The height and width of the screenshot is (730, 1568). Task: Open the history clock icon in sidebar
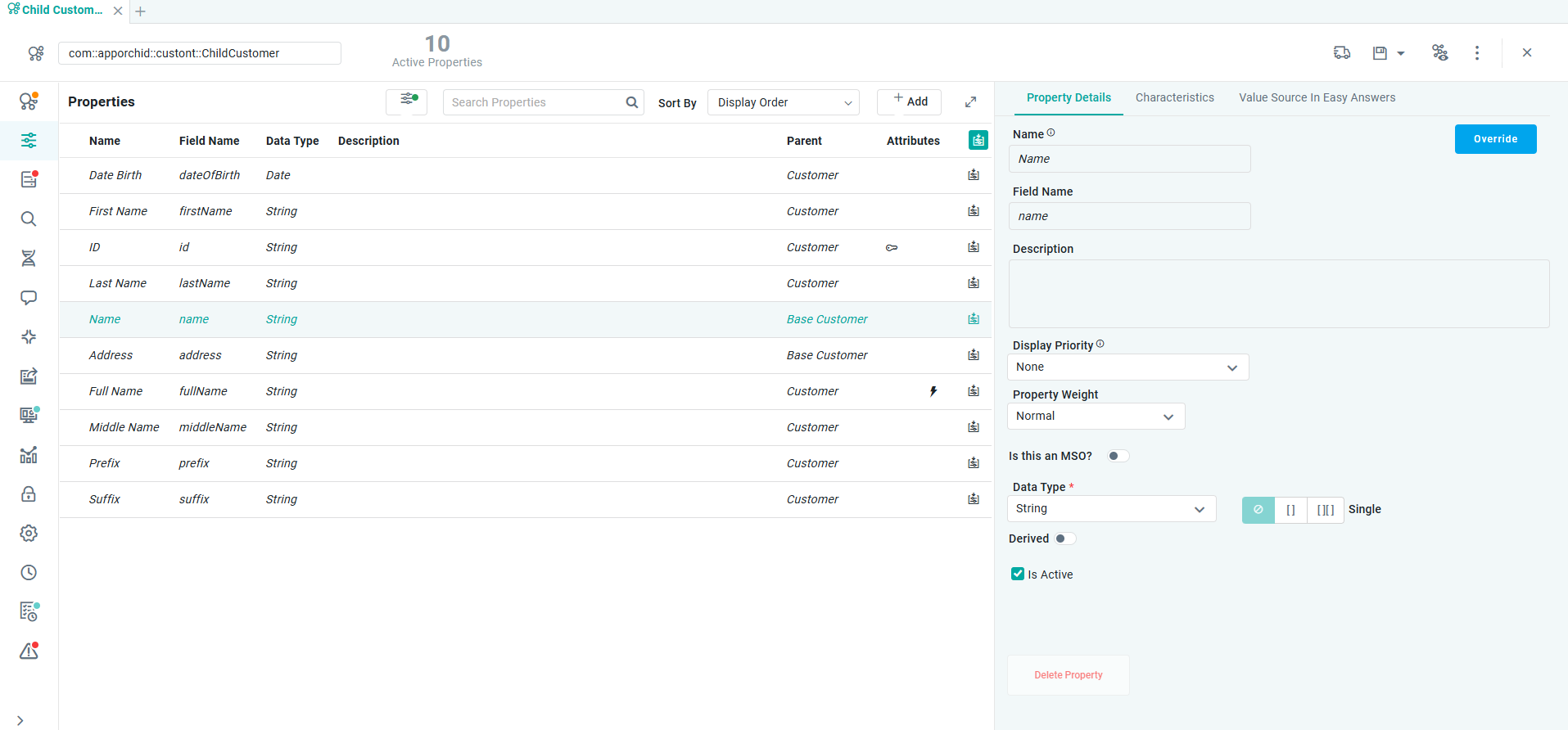click(29, 573)
